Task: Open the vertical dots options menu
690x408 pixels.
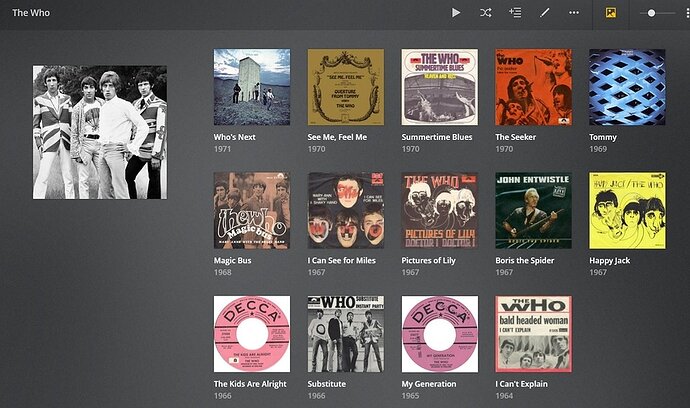Action: coord(687,13)
